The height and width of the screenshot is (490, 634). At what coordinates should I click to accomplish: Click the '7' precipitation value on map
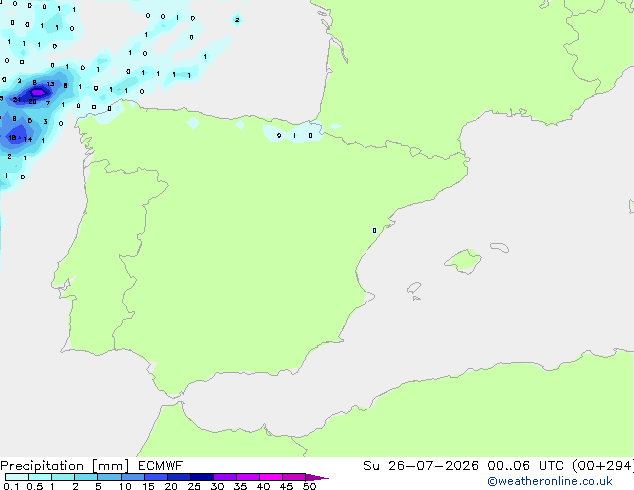[48, 103]
